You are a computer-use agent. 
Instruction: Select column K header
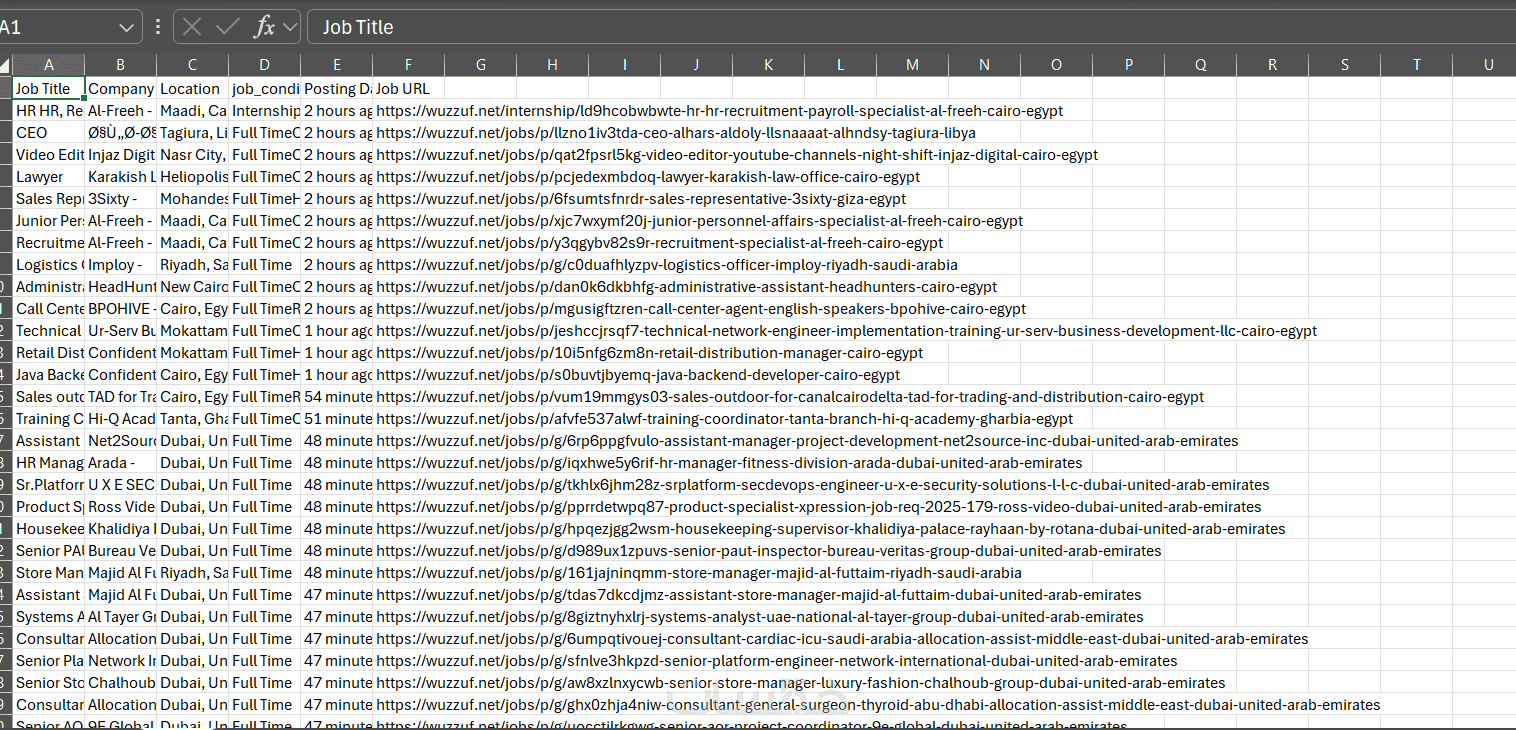[x=769, y=65]
